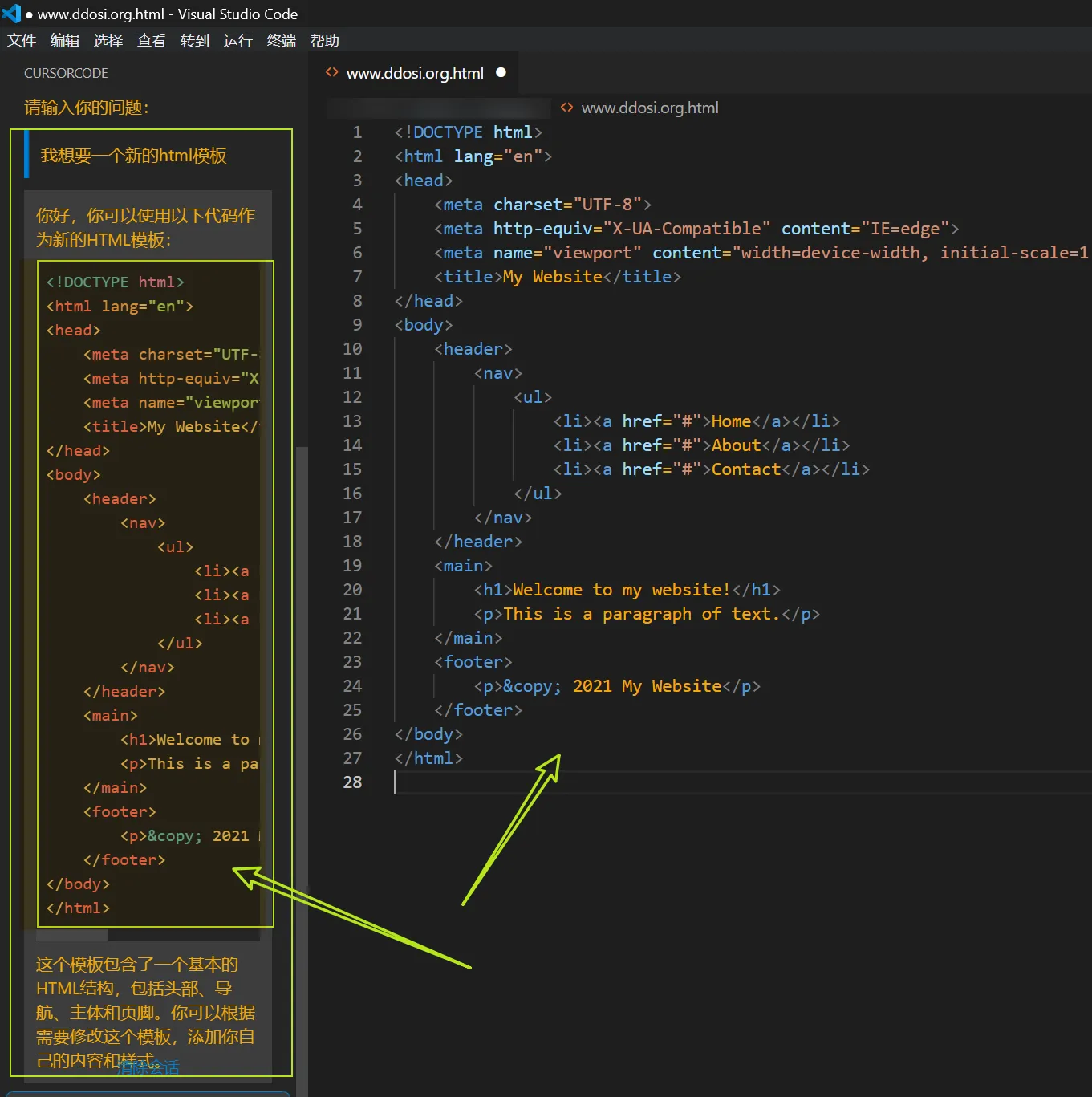This screenshot has width=1092, height=1097.
Task: Open the 编辑 menu
Action: pyautogui.click(x=64, y=40)
